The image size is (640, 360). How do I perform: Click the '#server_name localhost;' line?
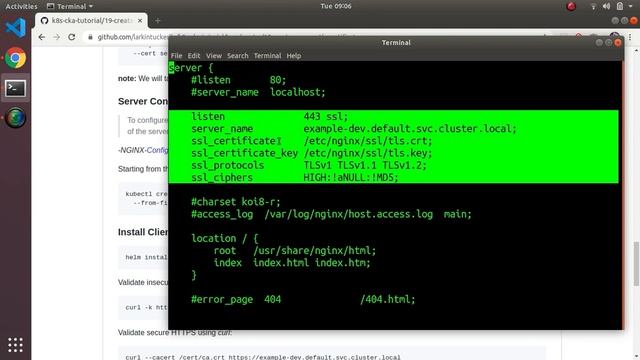pos(258,92)
